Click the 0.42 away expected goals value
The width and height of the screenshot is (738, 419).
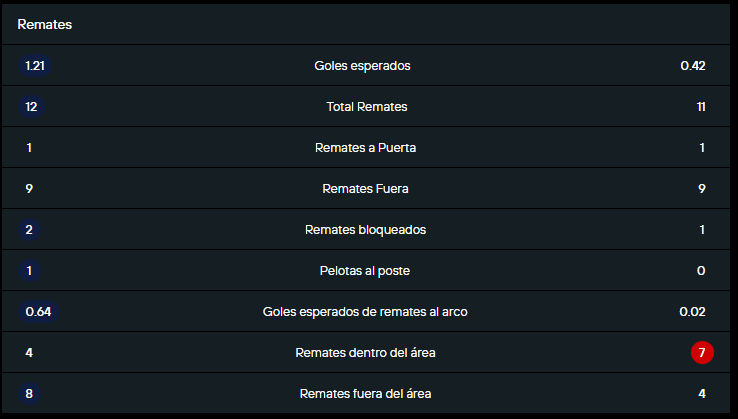(x=693, y=66)
